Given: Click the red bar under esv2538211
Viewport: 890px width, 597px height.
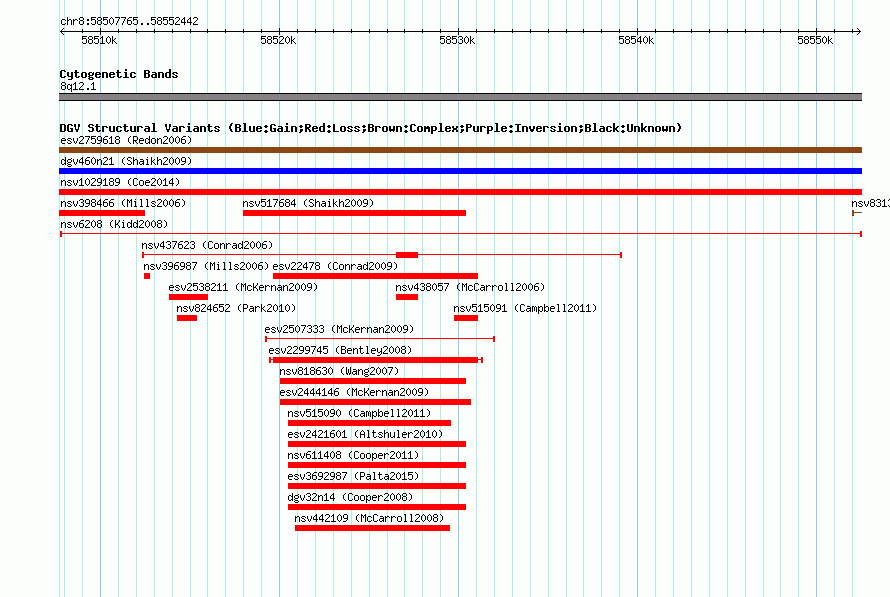Looking at the screenshot, I should click(x=188, y=297).
